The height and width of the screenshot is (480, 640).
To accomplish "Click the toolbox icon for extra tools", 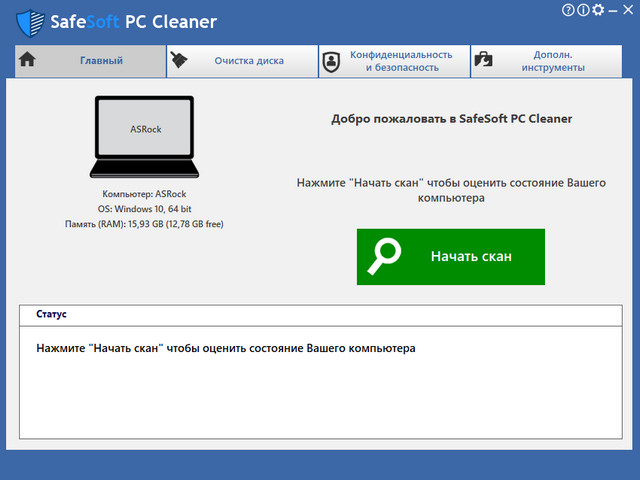I will (483, 61).
